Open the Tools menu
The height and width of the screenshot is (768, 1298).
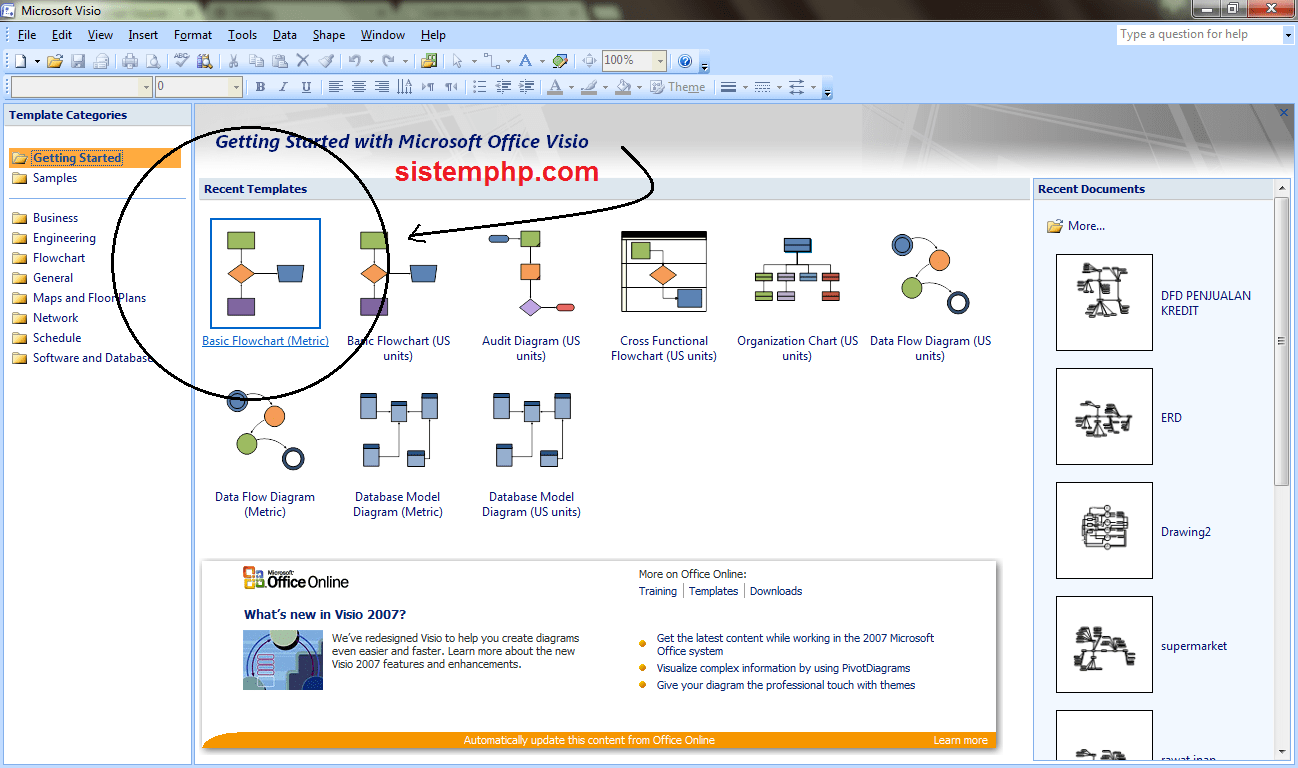pyautogui.click(x=242, y=34)
